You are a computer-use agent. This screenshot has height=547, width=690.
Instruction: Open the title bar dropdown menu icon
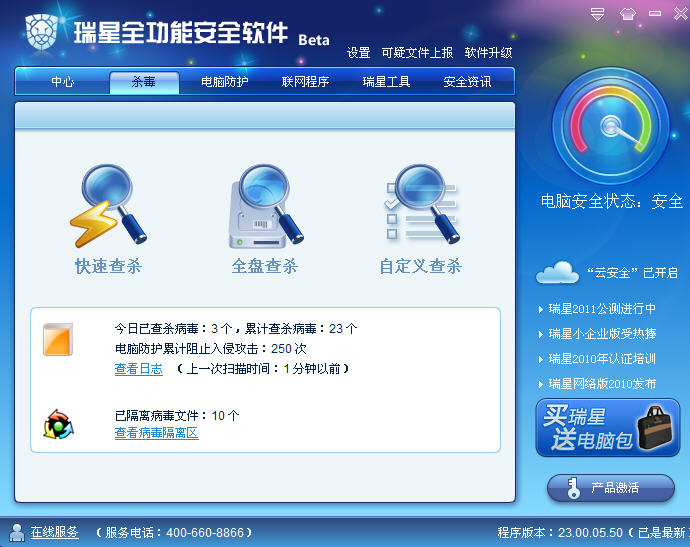[597, 14]
